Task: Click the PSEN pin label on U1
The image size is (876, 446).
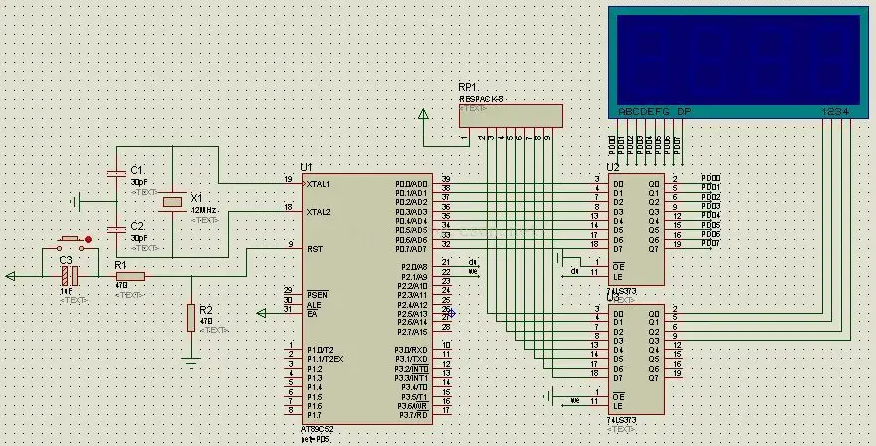Action: (x=317, y=295)
